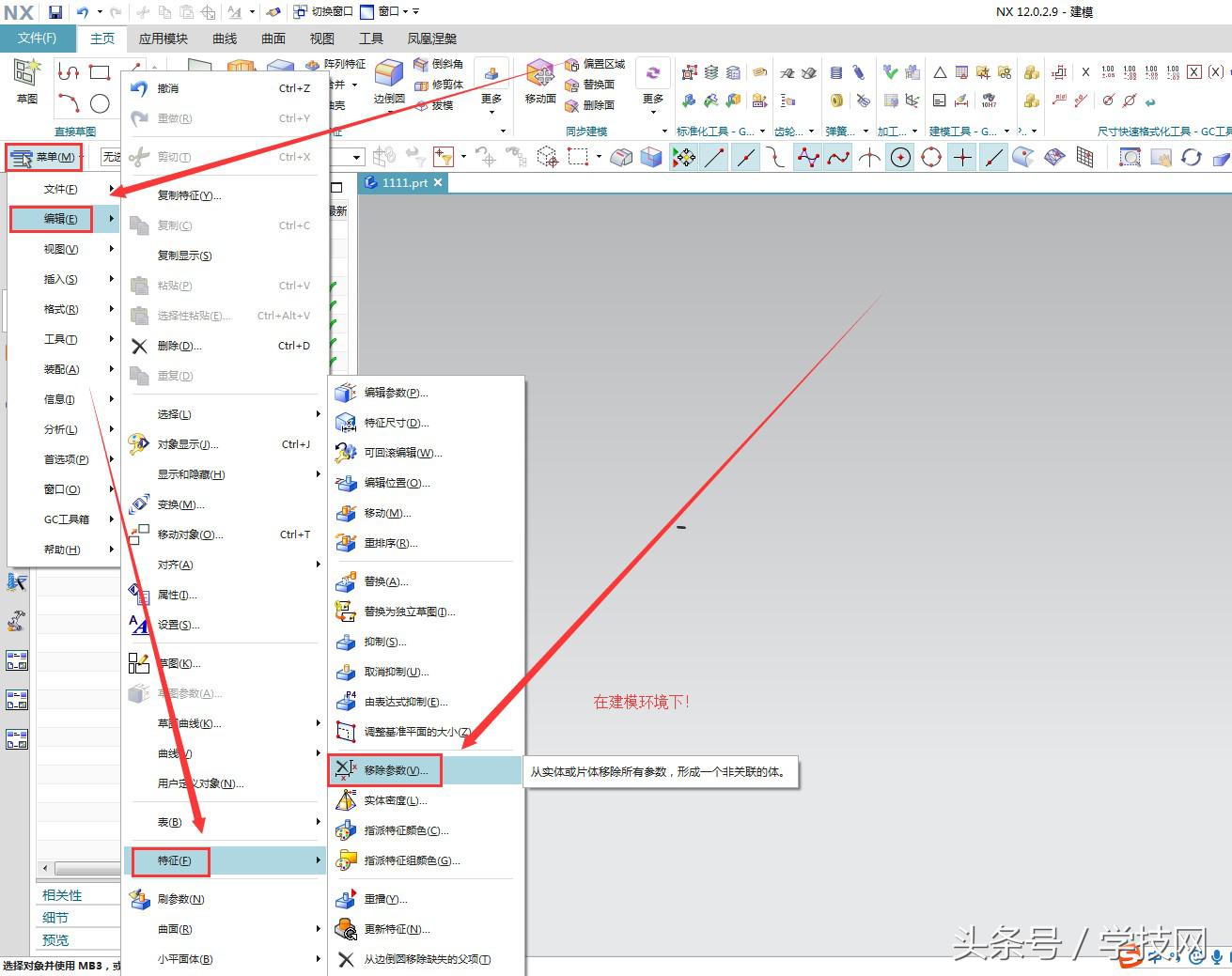
Task: Click the Save icon in the title bar
Action: pyautogui.click(x=55, y=12)
